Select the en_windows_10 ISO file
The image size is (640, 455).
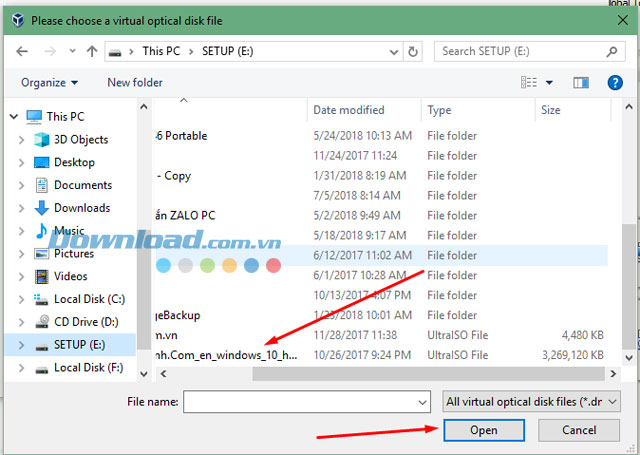227,356
